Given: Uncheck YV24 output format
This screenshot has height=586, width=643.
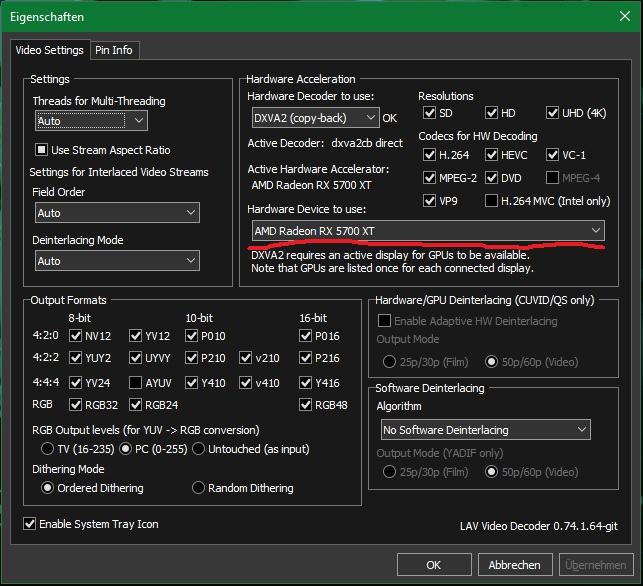Looking at the screenshot, I should click(75, 383).
